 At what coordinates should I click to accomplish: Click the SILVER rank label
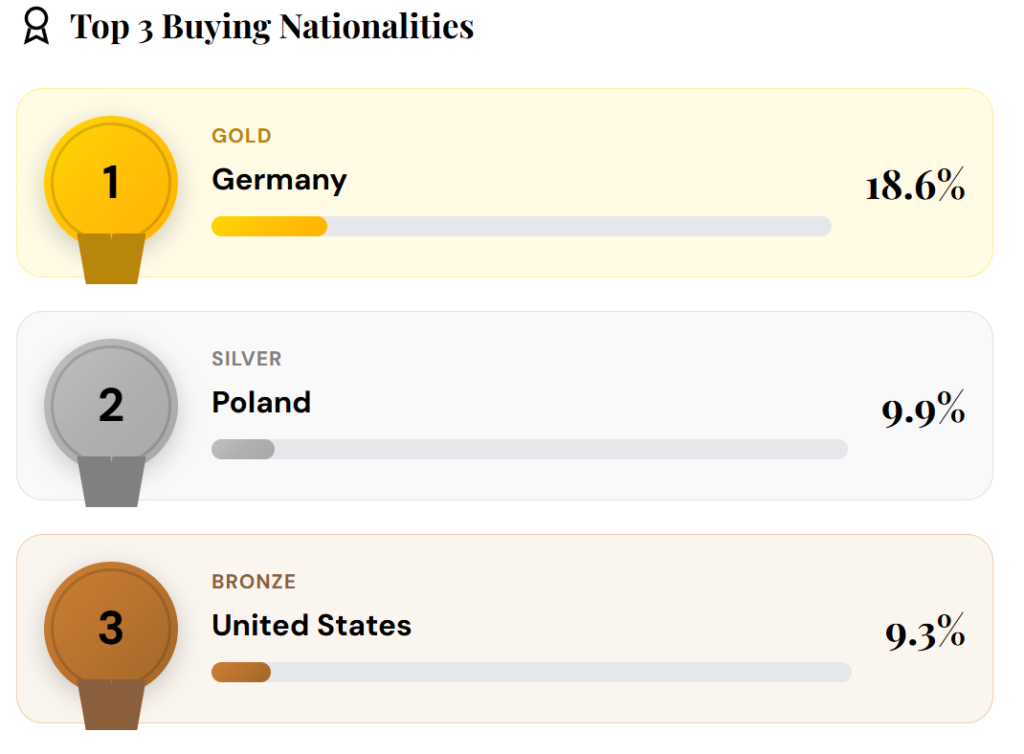(x=246, y=359)
